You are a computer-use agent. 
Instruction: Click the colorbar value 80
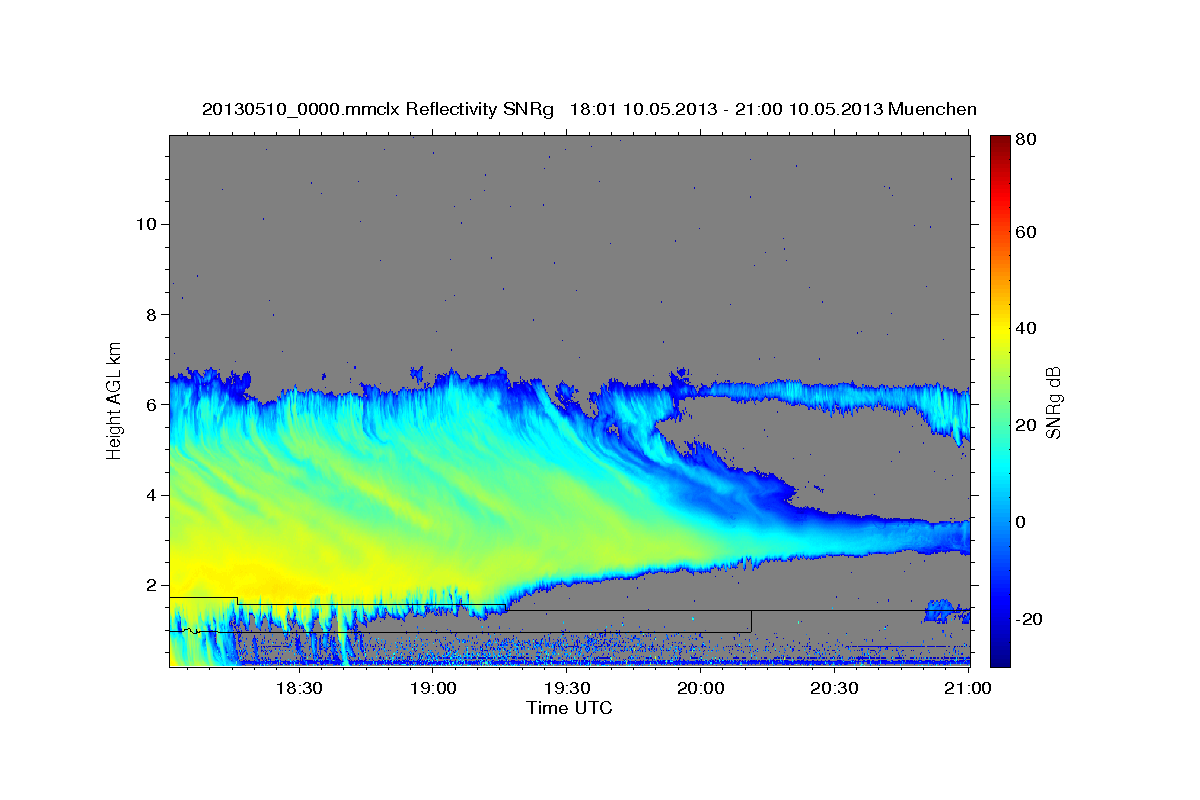(x=1025, y=140)
